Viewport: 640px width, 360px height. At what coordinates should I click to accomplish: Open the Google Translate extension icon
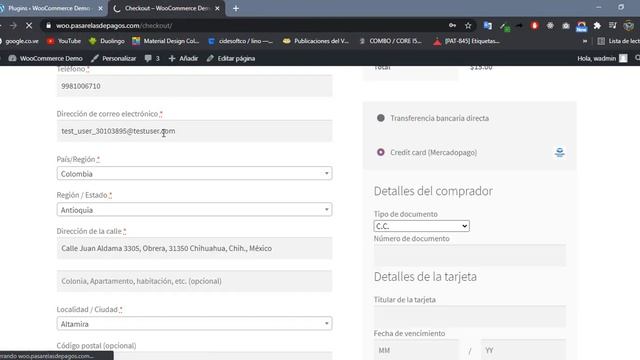pyautogui.click(x=487, y=26)
